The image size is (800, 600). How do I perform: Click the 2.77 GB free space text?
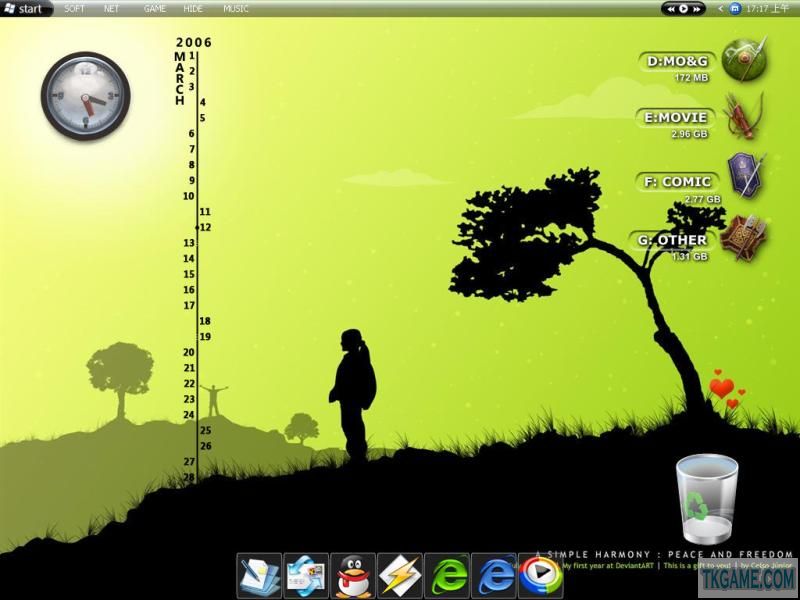pyautogui.click(x=702, y=199)
